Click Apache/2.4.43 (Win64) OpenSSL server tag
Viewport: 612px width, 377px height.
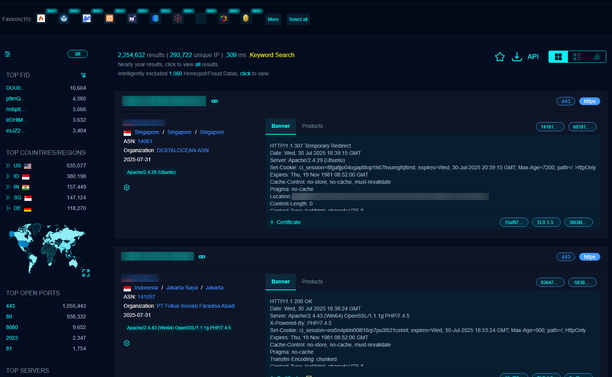click(179, 328)
